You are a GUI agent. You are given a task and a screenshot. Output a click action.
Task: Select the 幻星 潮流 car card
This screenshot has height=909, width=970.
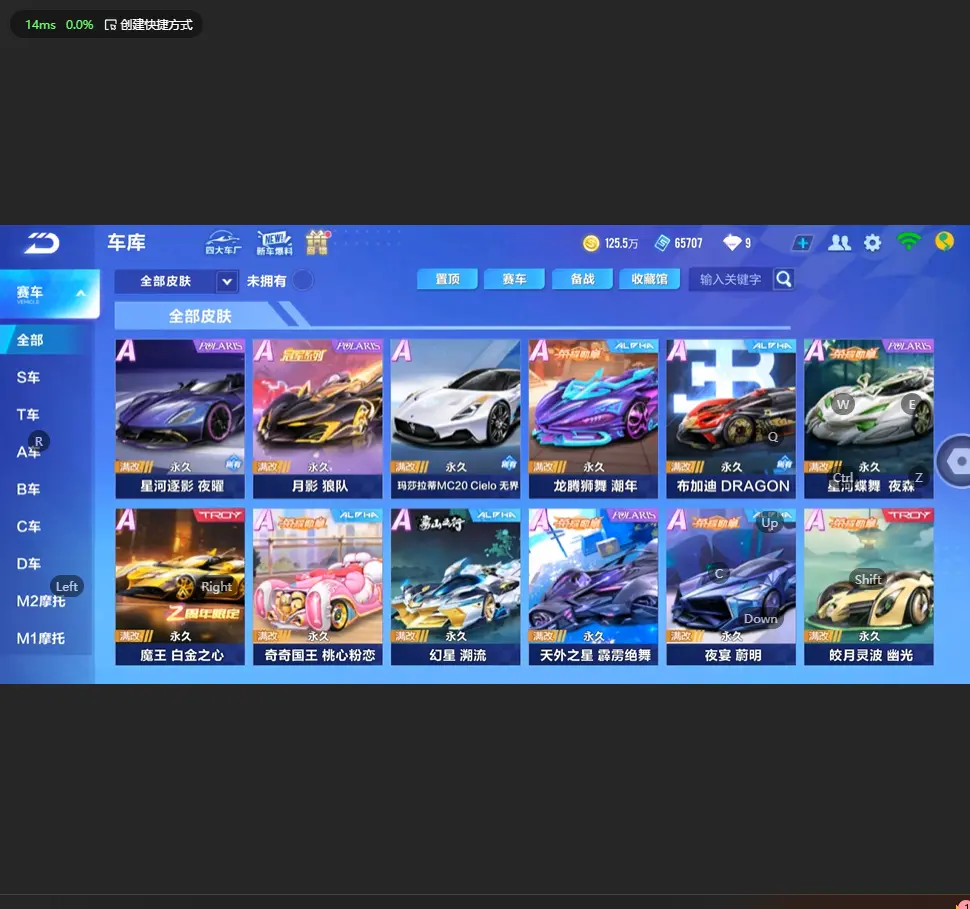coord(455,587)
